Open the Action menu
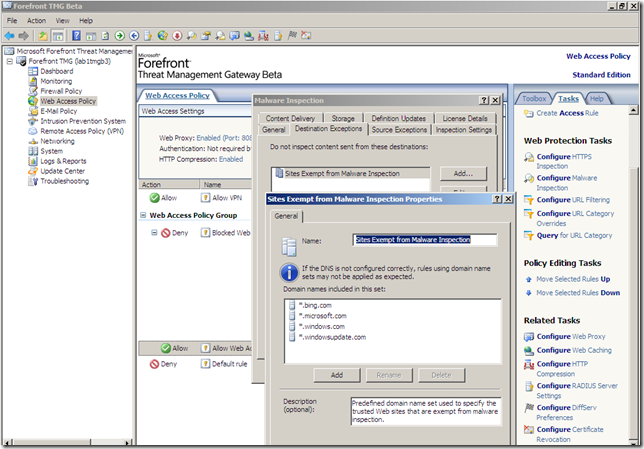This screenshot has height=449, width=644. point(37,21)
